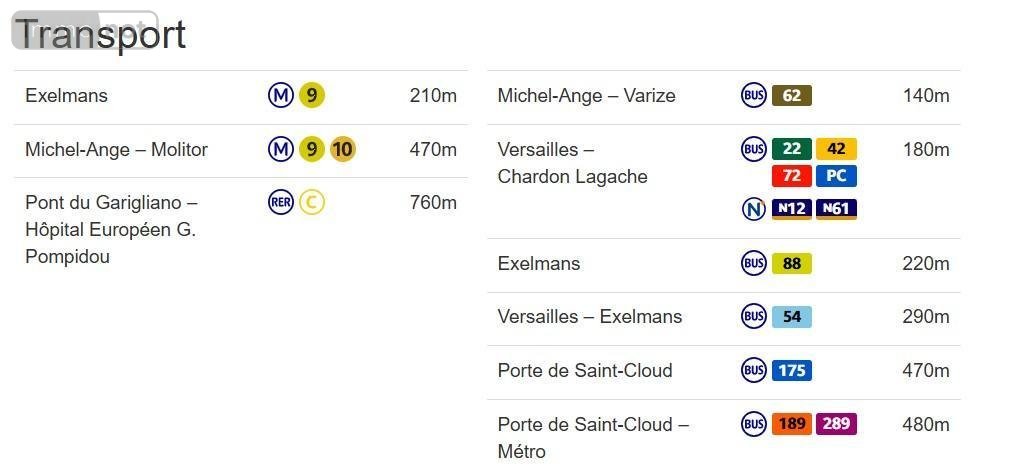Click the Metro M icon beside Exelmans

tap(281, 96)
